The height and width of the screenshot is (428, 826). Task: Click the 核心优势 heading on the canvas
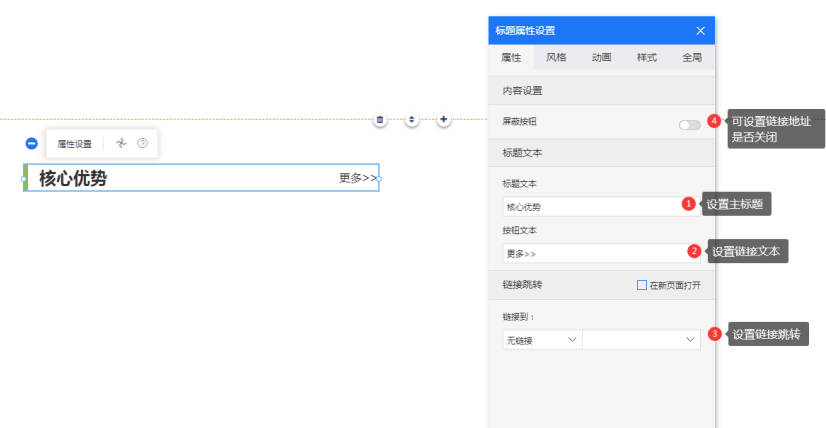click(73, 179)
